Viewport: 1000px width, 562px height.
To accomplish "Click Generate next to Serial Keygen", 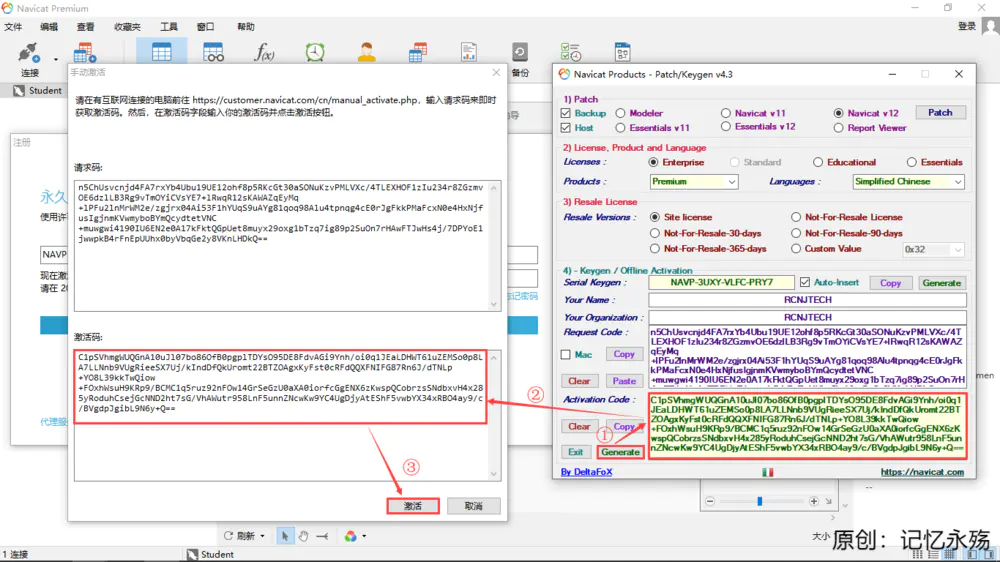I will tap(941, 283).
